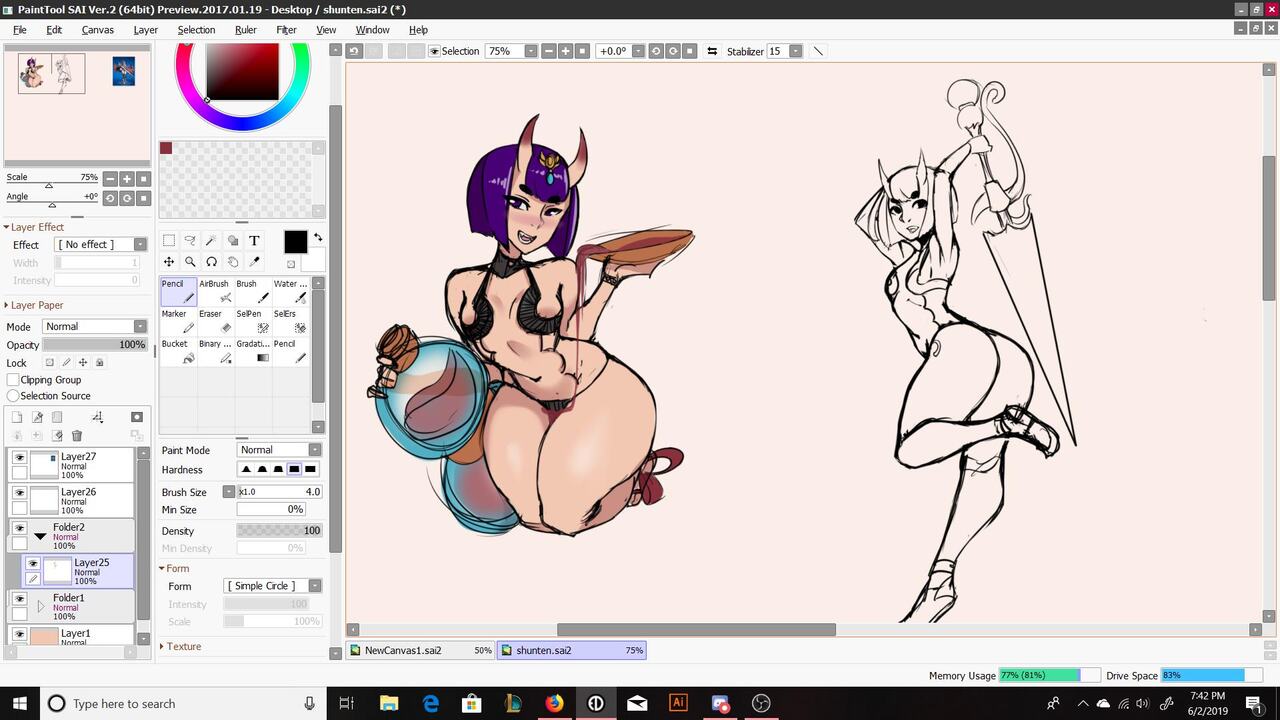Viewport: 1280px width, 720px height.
Task: Activate the Hand pan tool
Action: tap(233, 262)
